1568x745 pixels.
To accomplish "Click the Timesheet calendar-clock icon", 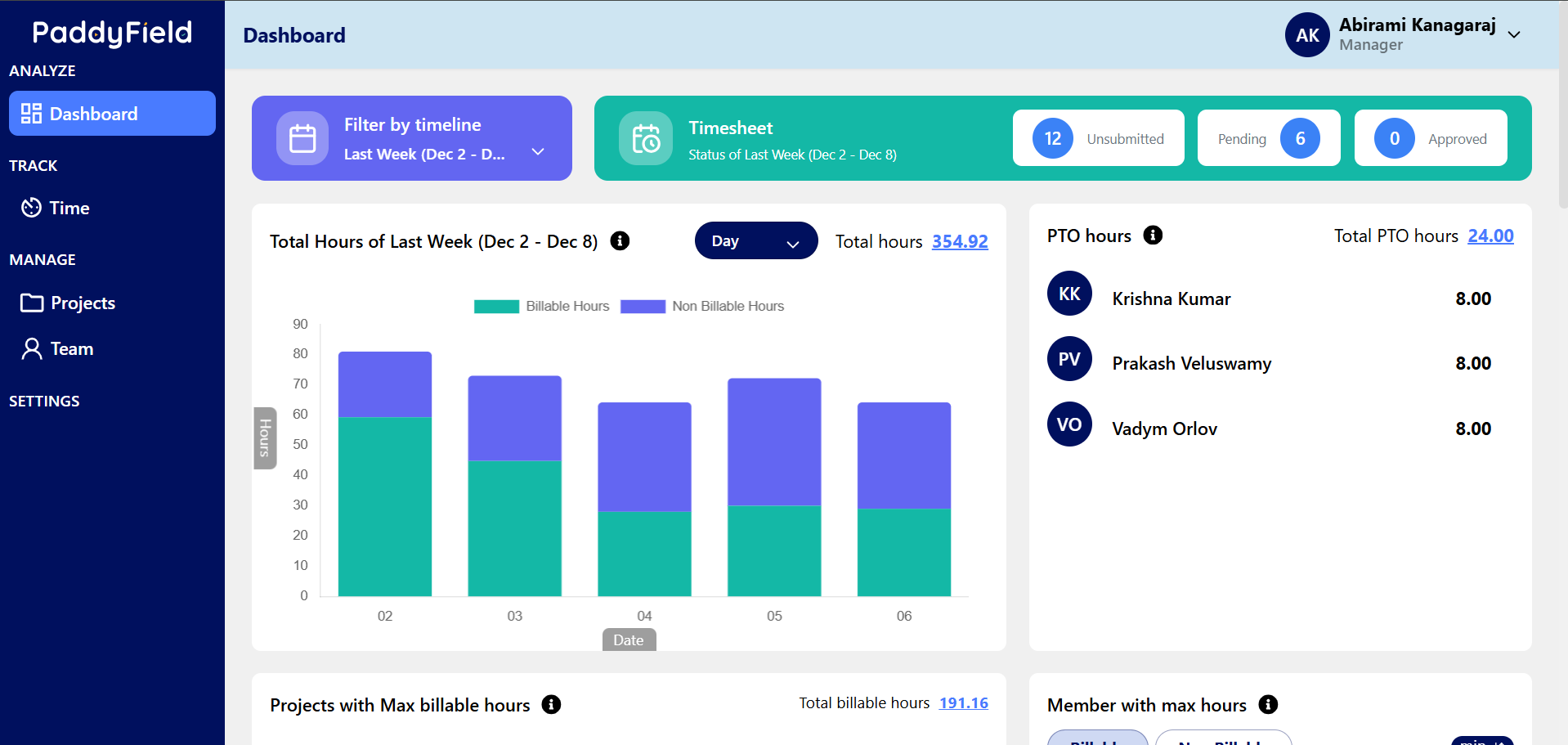I will click(x=646, y=138).
